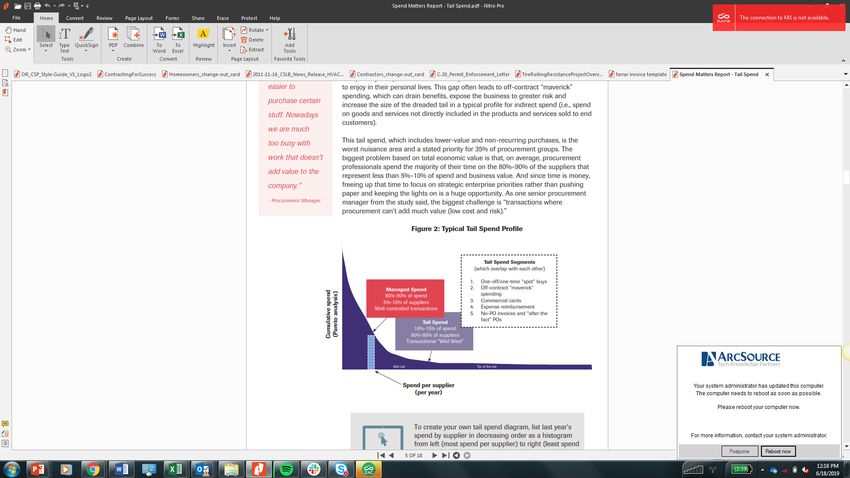Screen dimensions: 850x478
Task: Choose the Type Text tool
Action: click(x=65, y=40)
